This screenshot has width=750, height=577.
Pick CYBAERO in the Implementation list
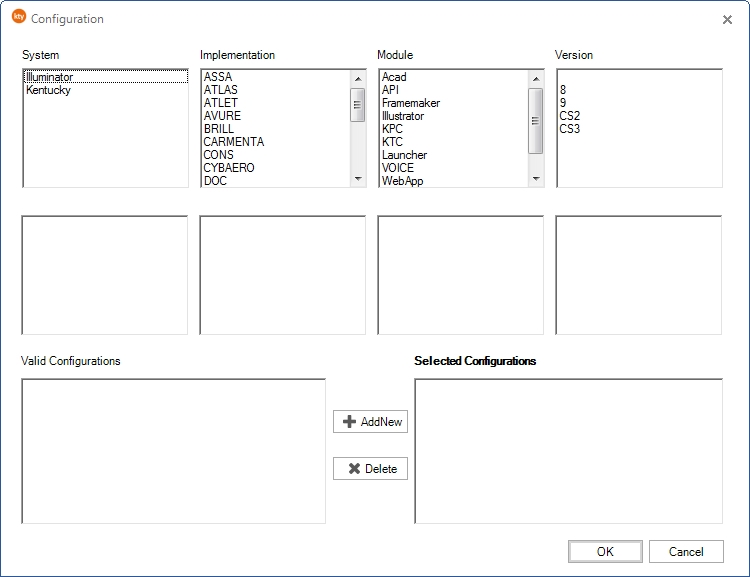coord(229,168)
